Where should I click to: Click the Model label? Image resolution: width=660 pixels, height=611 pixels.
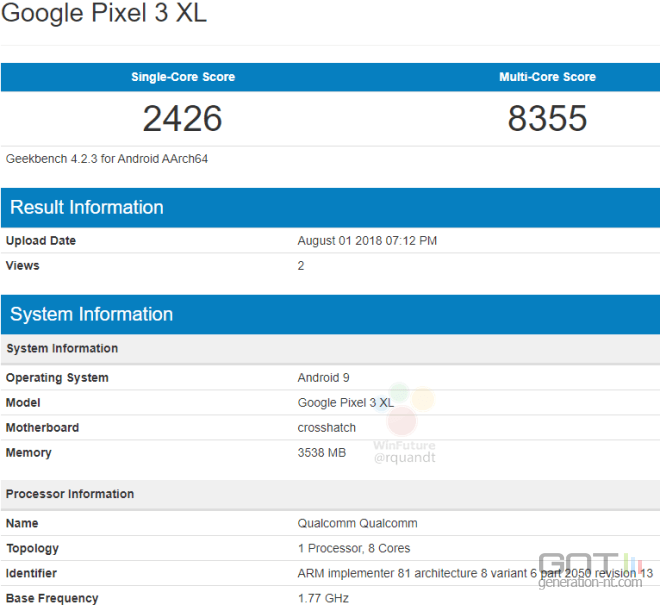tap(23, 403)
